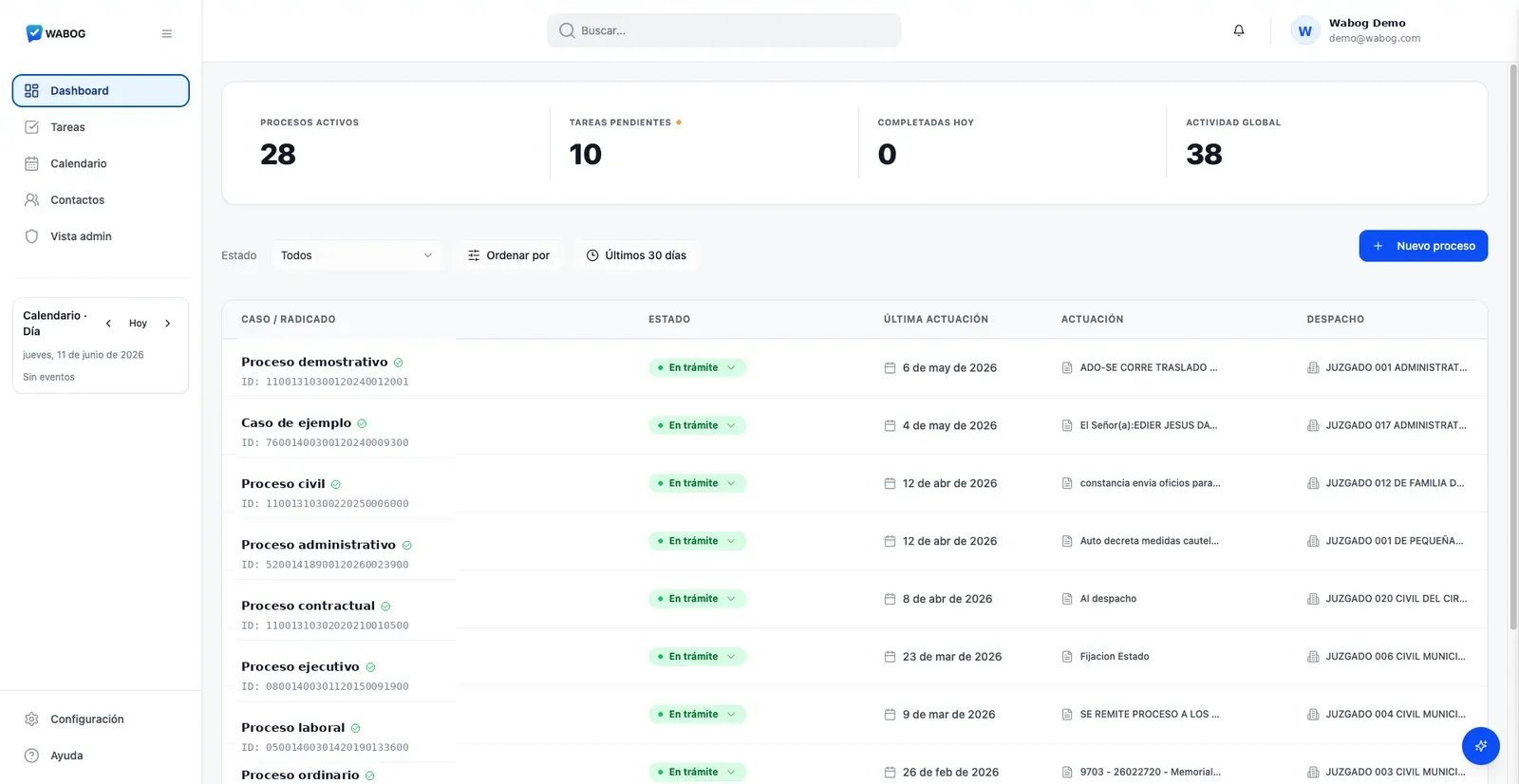Click '9 de mar de 2026' date cell

(940, 715)
